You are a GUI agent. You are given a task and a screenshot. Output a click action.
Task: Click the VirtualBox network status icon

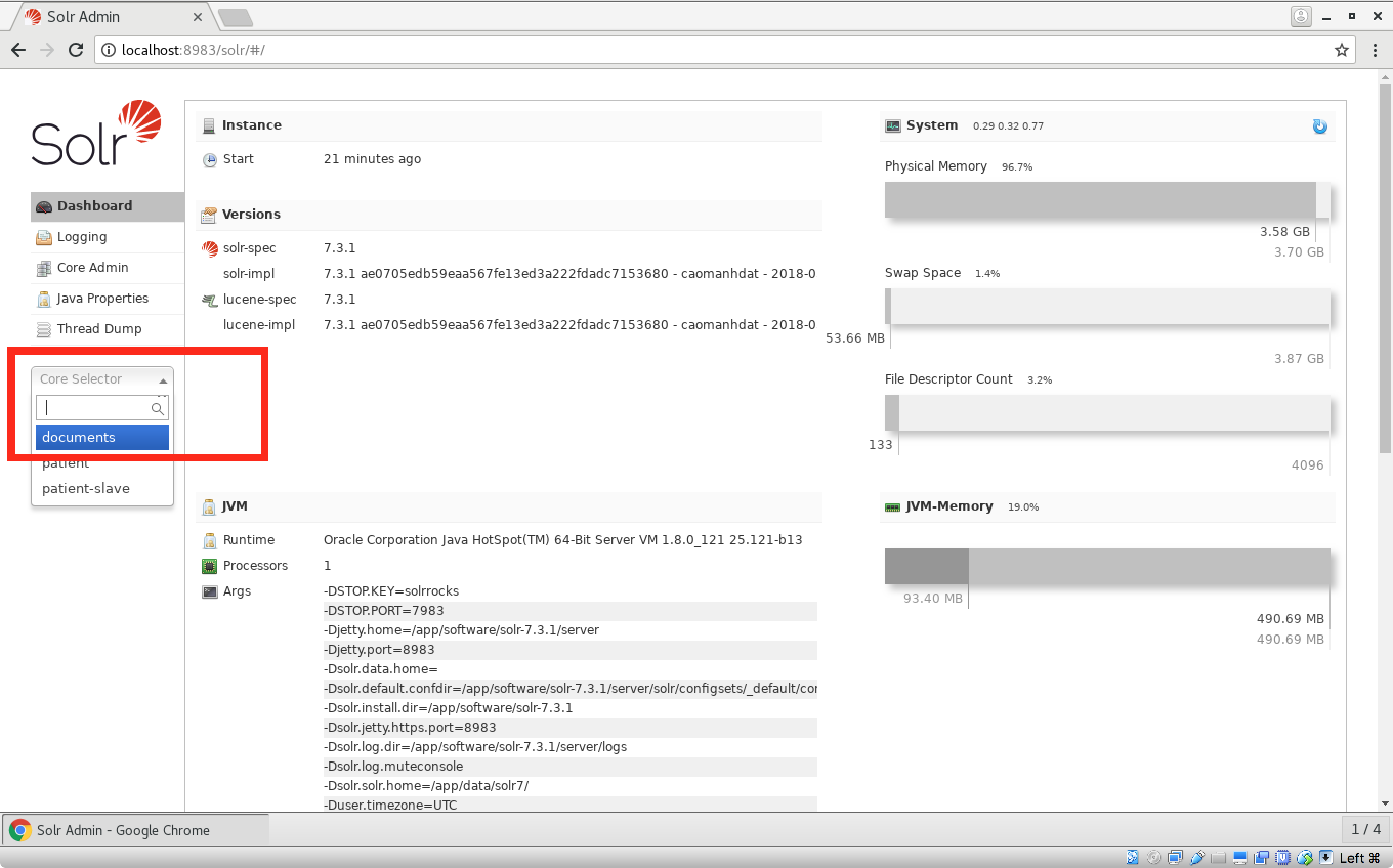click(x=1175, y=858)
